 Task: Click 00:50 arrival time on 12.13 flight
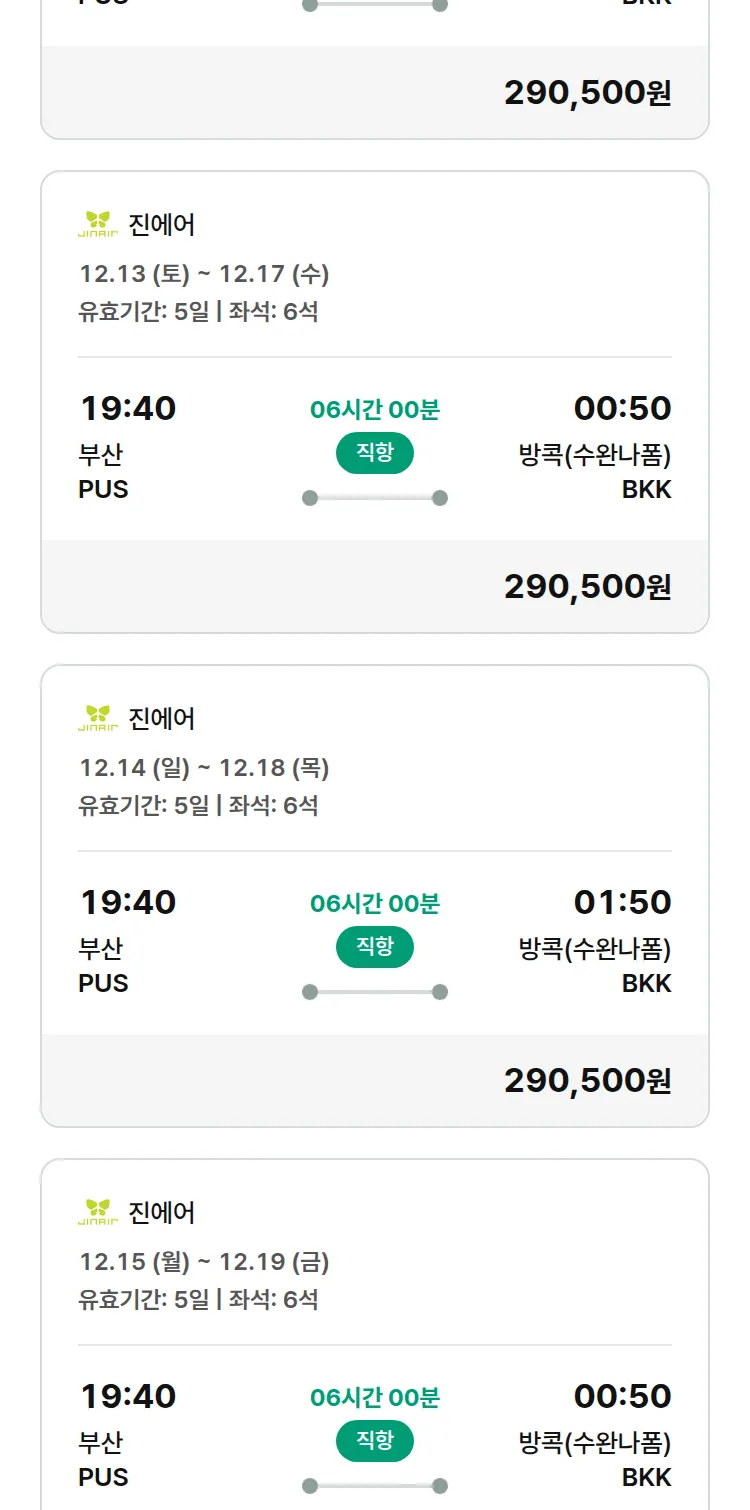(x=622, y=408)
